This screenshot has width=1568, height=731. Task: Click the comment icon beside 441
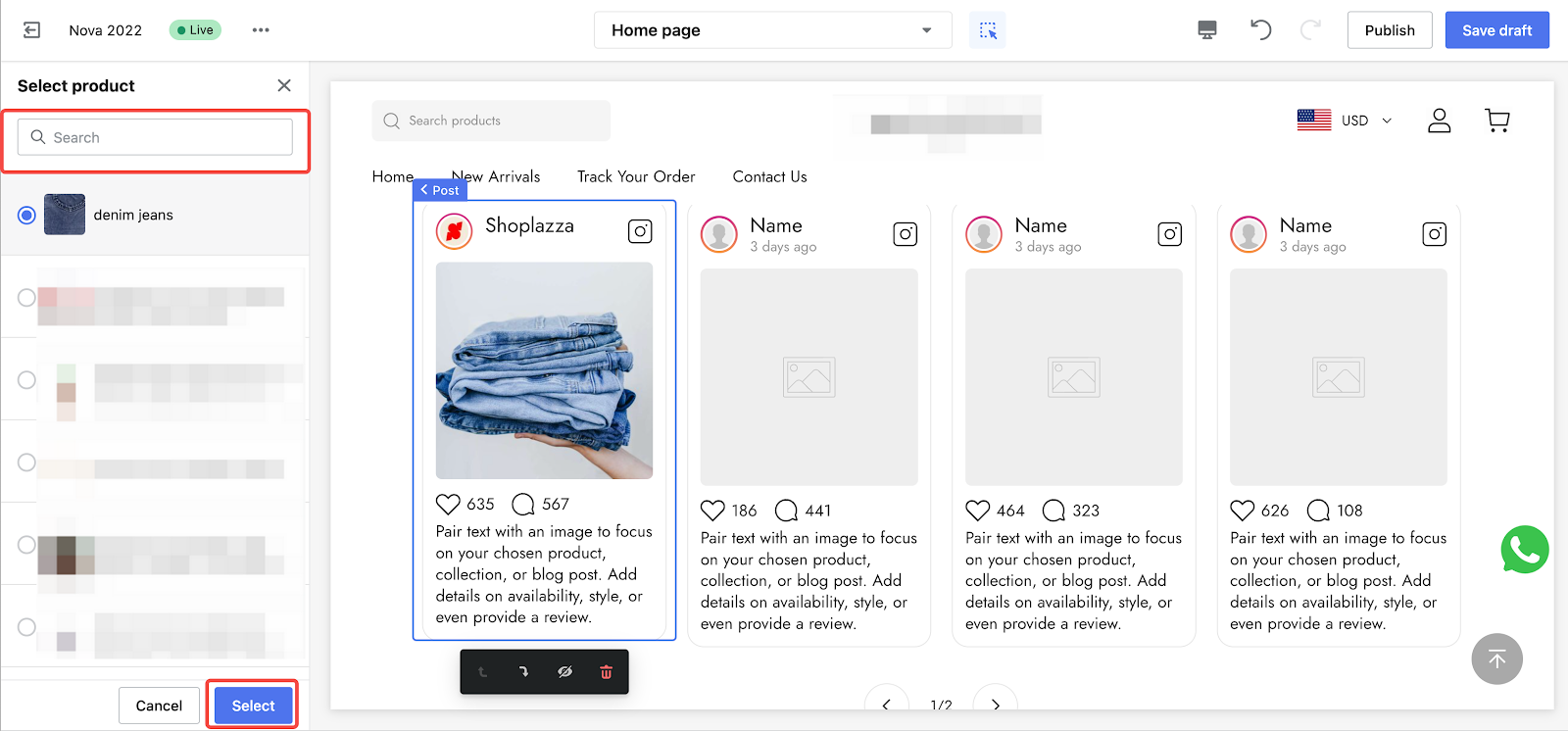[786, 511]
